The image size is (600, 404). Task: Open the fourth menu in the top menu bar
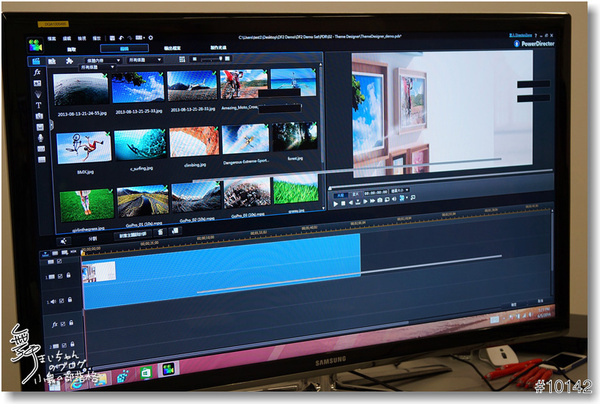click(x=97, y=38)
